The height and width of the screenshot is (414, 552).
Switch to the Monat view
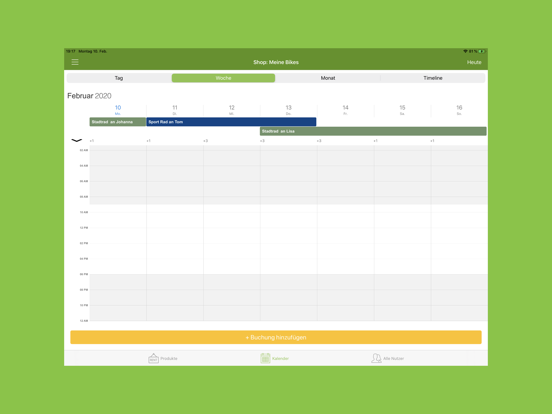pyautogui.click(x=328, y=78)
